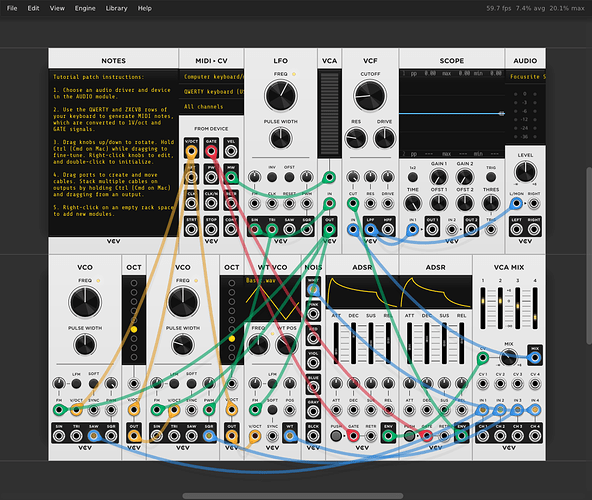
Task: Click the VCF RES knob
Action: click(x=356, y=138)
